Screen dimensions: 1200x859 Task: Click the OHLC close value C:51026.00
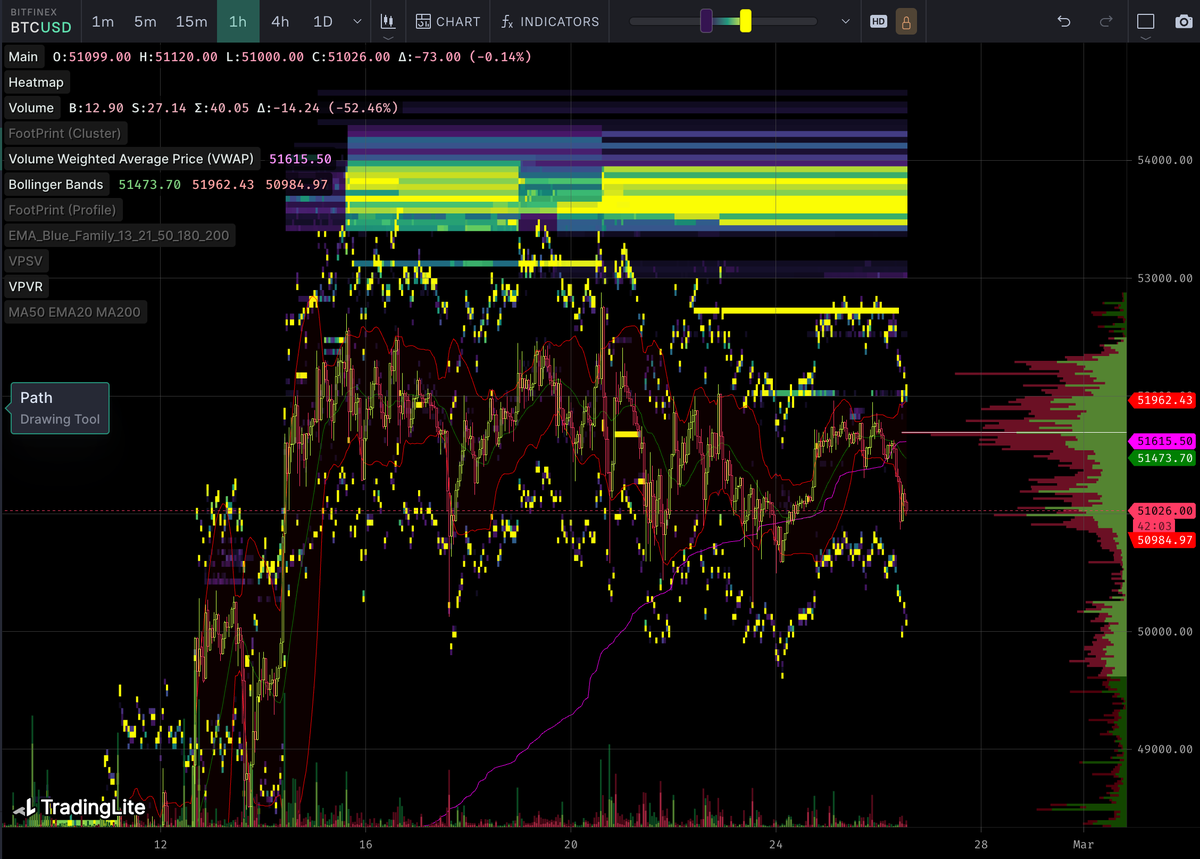click(x=351, y=57)
